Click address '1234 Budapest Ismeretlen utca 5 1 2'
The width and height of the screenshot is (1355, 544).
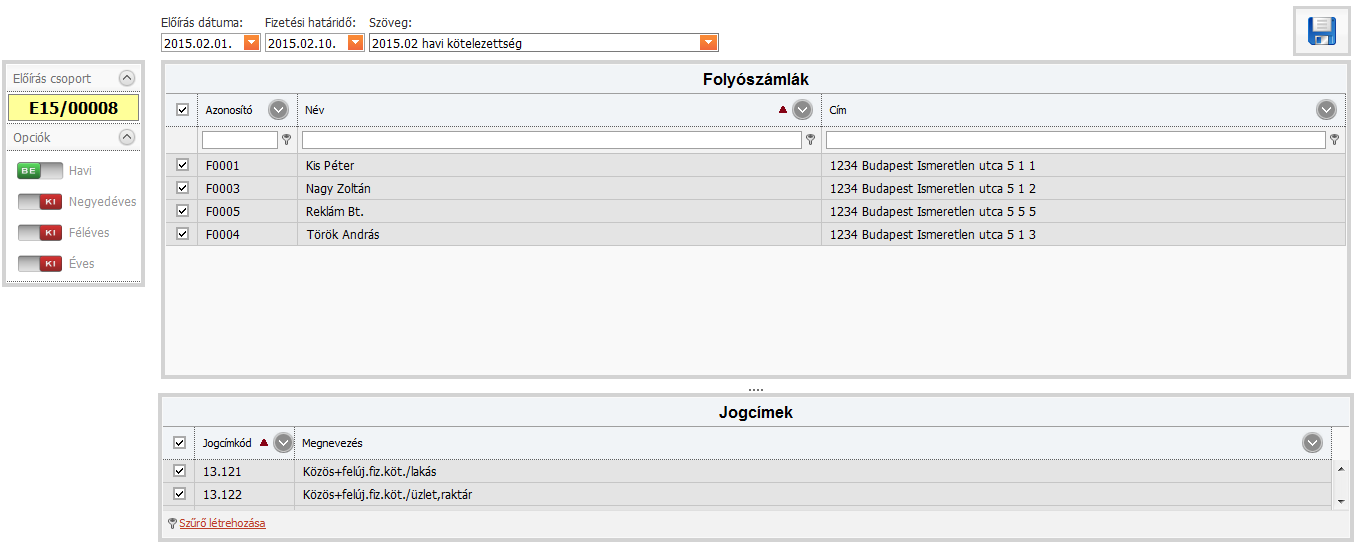pyautogui.click(x=932, y=188)
